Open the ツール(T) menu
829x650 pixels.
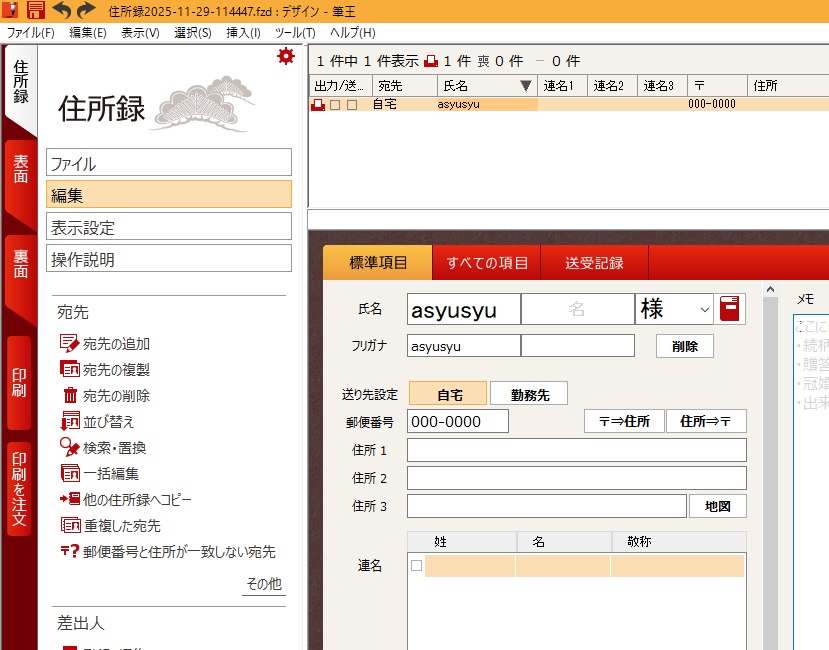(x=295, y=32)
